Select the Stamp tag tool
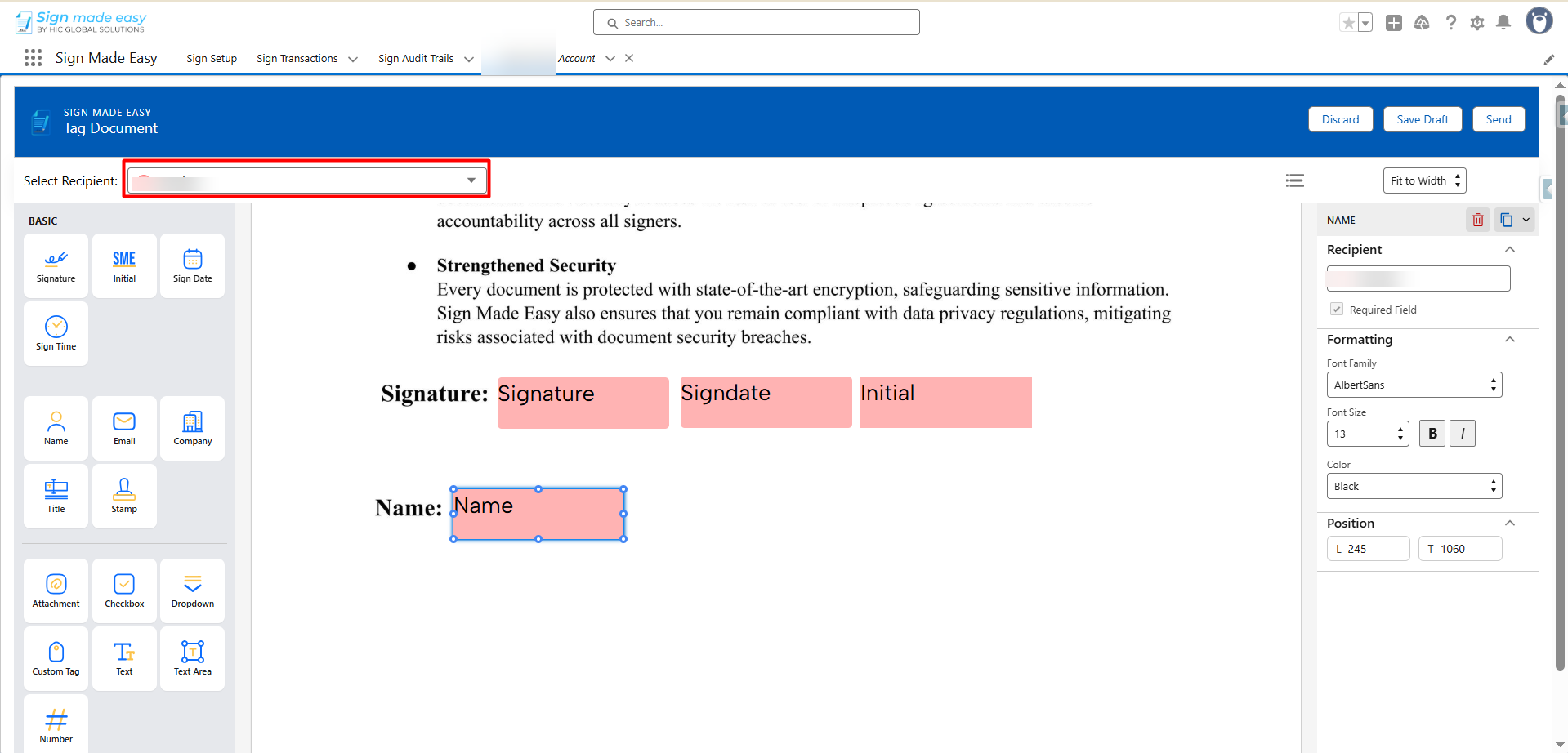The height and width of the screenshot is (753, 1568). pyautogui.click(x=124, y=497)
